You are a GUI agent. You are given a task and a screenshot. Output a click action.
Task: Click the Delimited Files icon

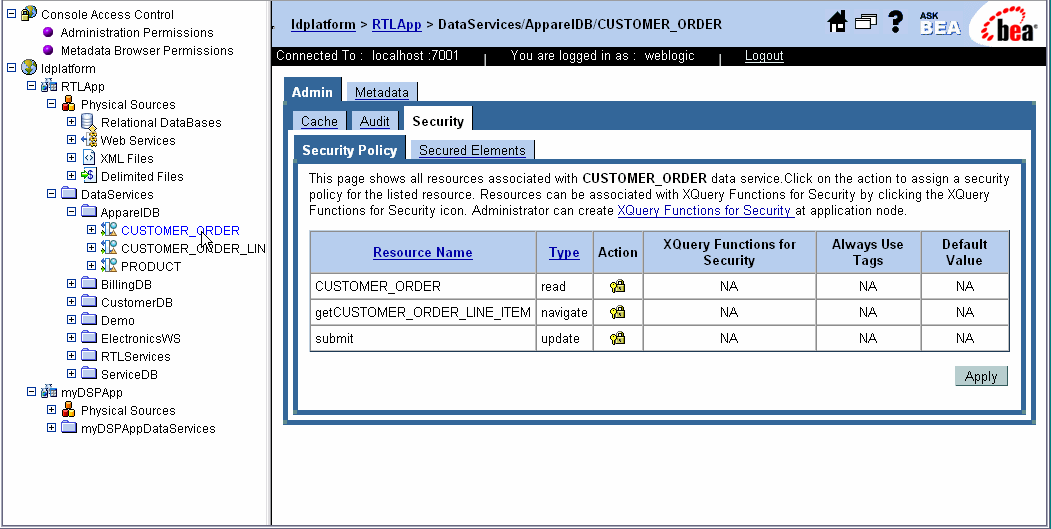coord(88,176)
